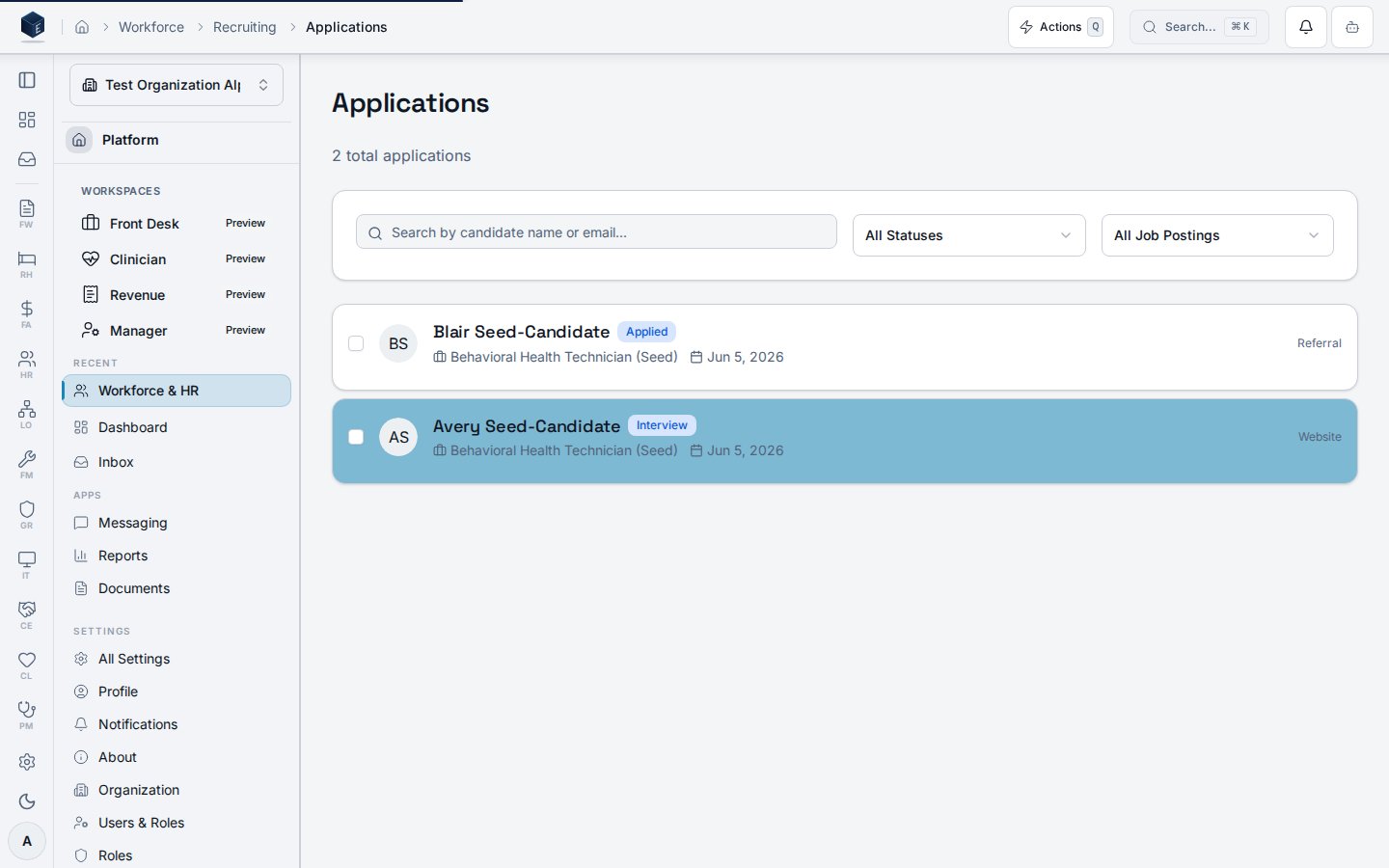Viewport: 1389px width, 868px height.
Task: Open the home breadcrumb icon
Action: tap(82, 27)
